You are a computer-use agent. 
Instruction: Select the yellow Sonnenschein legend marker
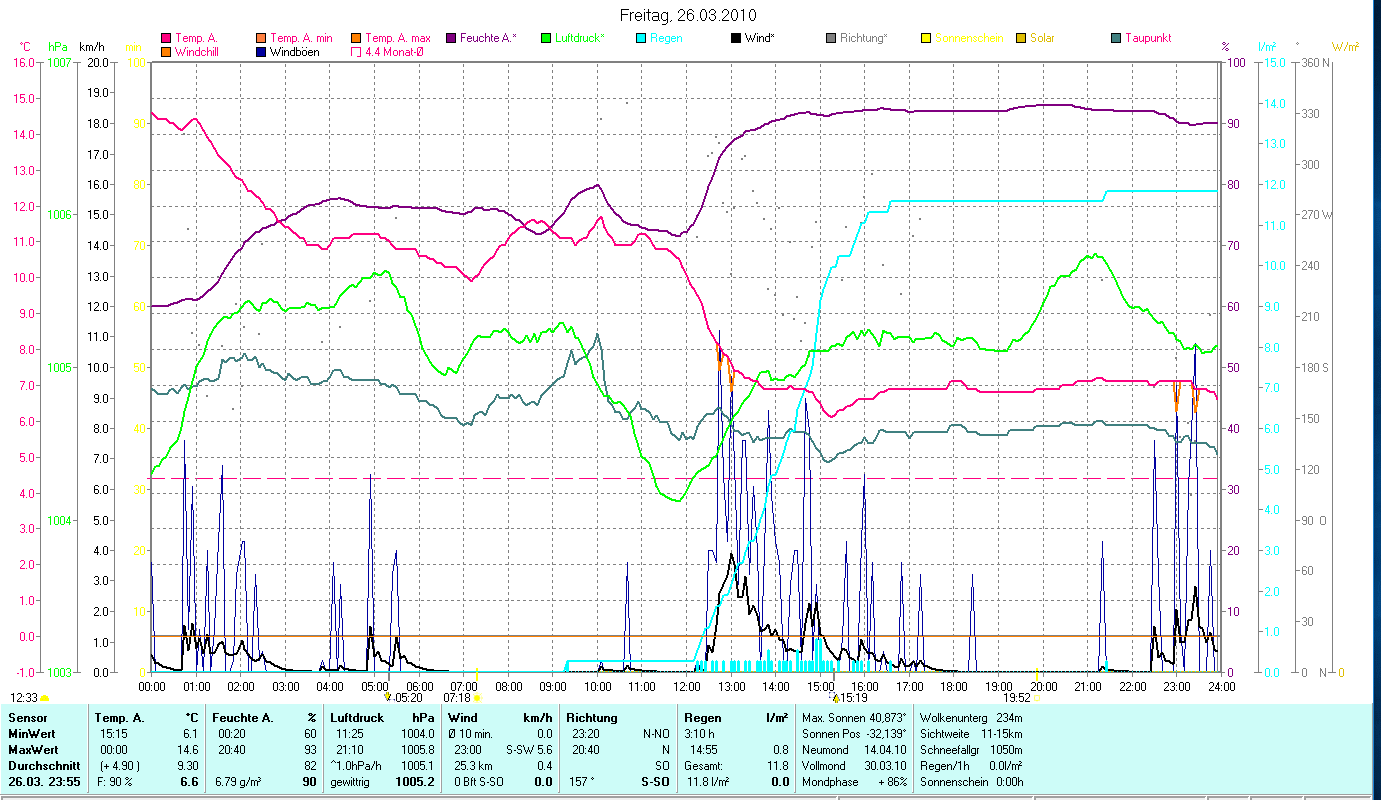click(926, 38)
